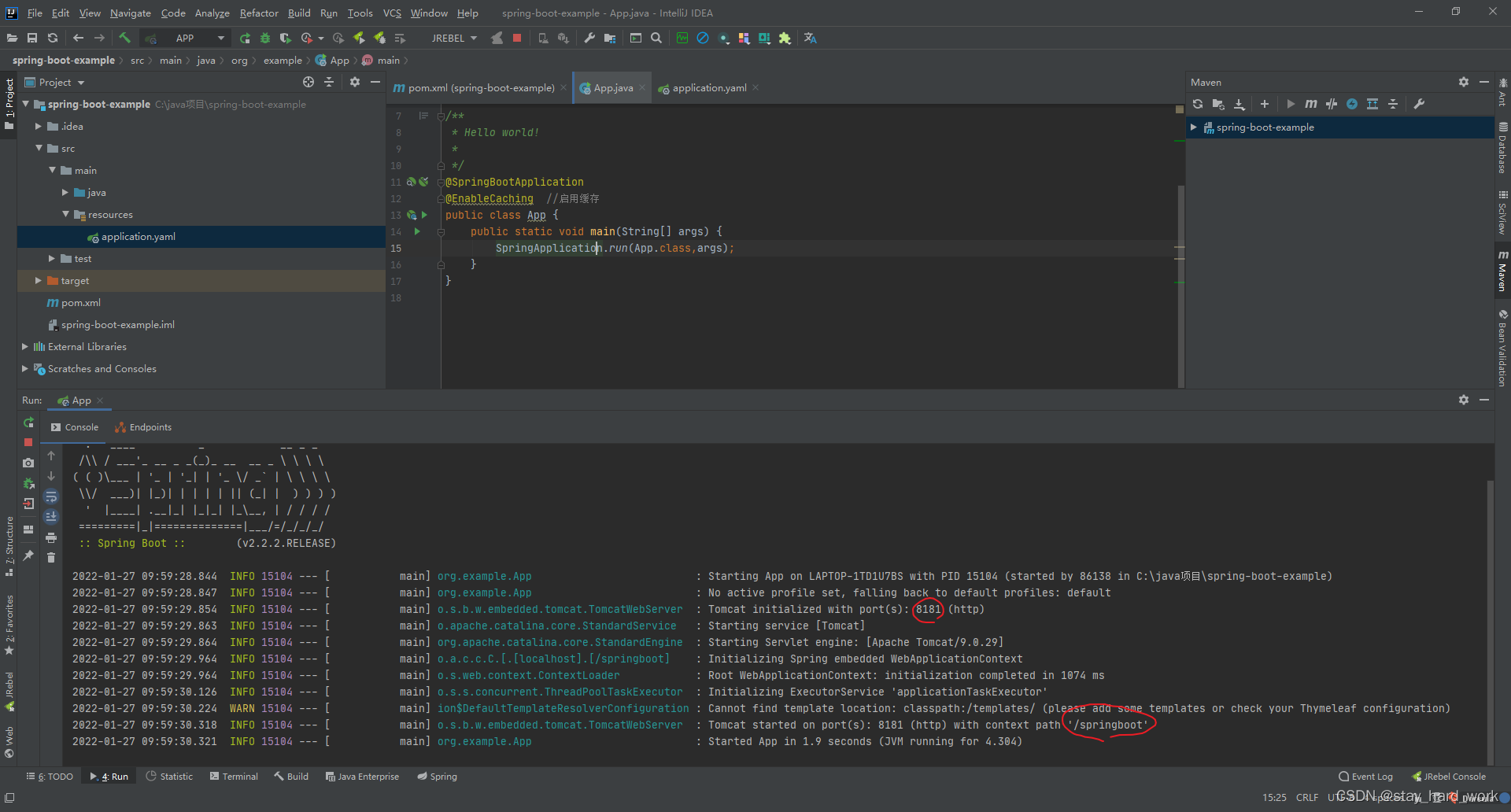This screenshot has width=1511, height=812.
Task: Dump threads using the camera icon
Action: coord(28,463)
